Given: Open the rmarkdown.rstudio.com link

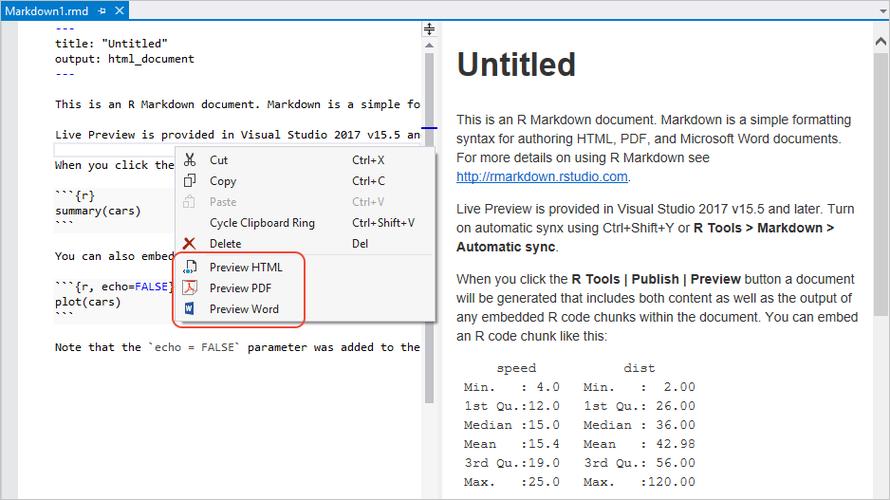Looking at the screenshot, I should pos(542,177).
